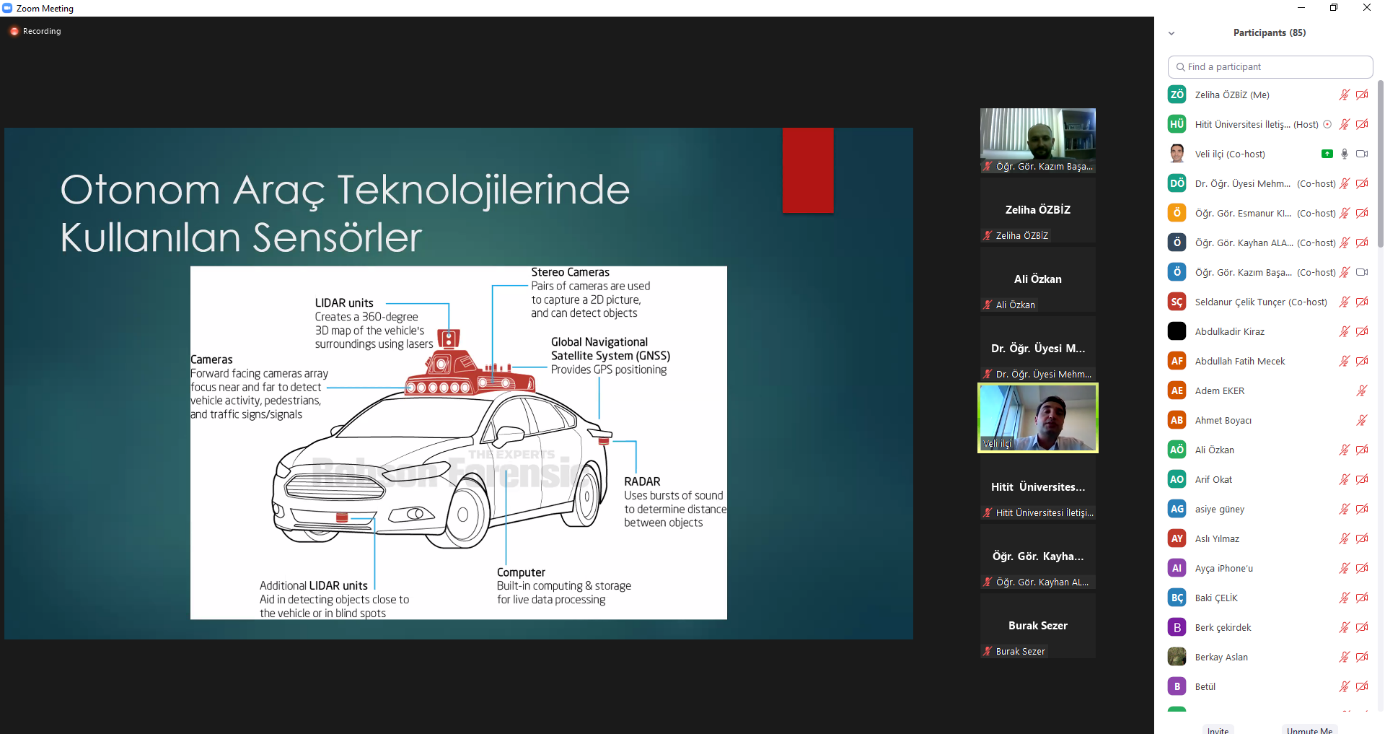The image size is (1385, 734).
Task: Click the Find a participant search field
Action: coord(1270,67)
